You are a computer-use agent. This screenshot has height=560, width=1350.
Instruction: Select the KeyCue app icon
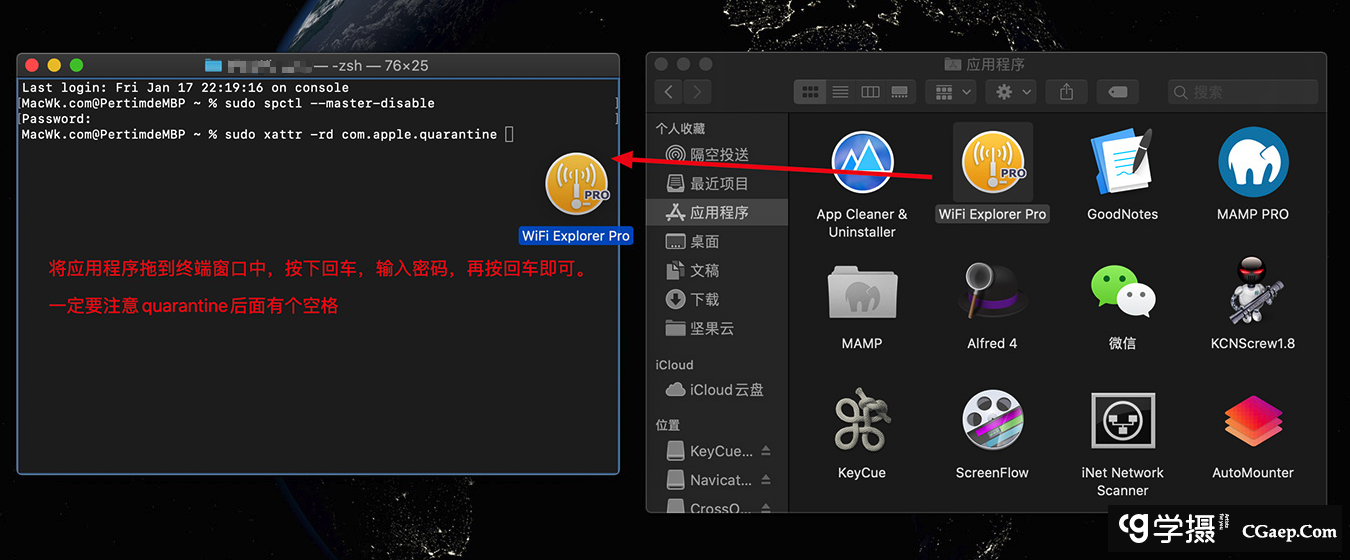(861, 422)
